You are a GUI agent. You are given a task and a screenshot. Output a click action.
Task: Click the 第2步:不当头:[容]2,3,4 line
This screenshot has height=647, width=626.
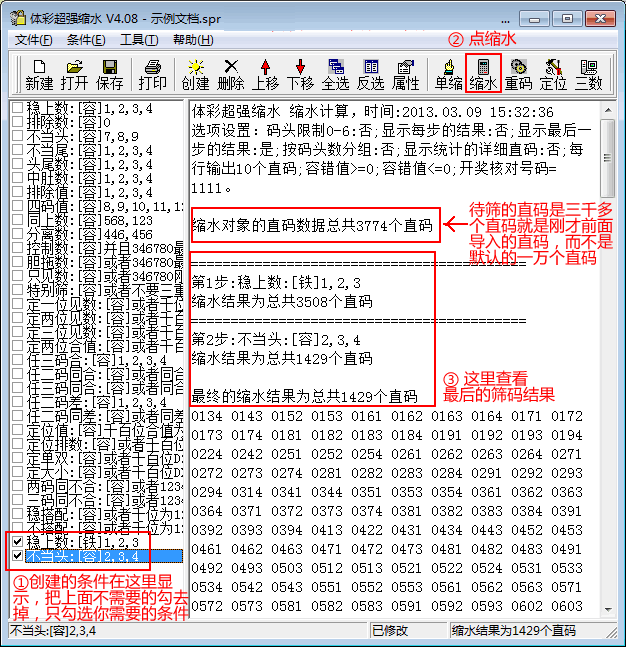point(276,340)
